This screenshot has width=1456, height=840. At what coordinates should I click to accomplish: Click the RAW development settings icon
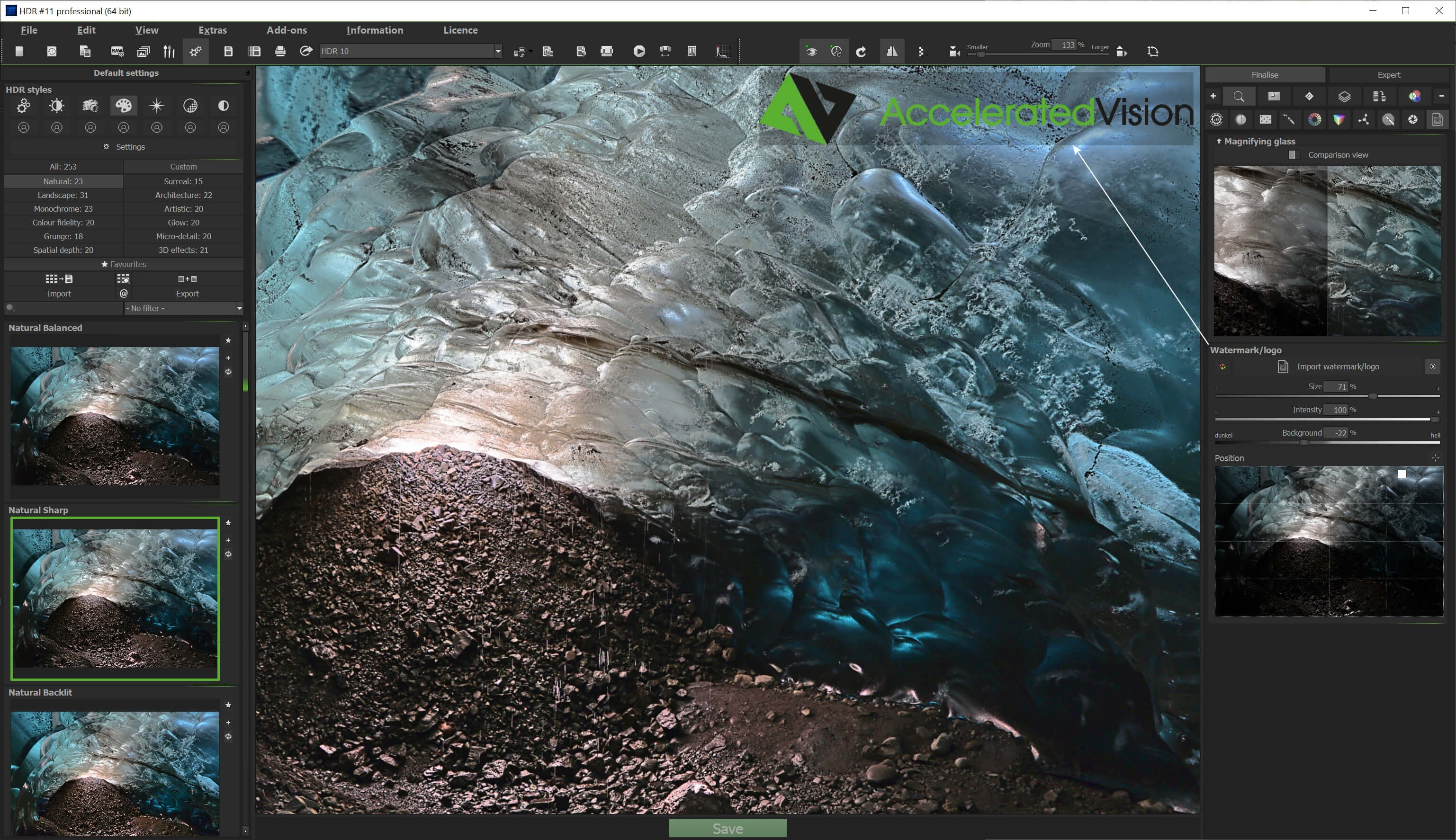[x=117, y=51]
